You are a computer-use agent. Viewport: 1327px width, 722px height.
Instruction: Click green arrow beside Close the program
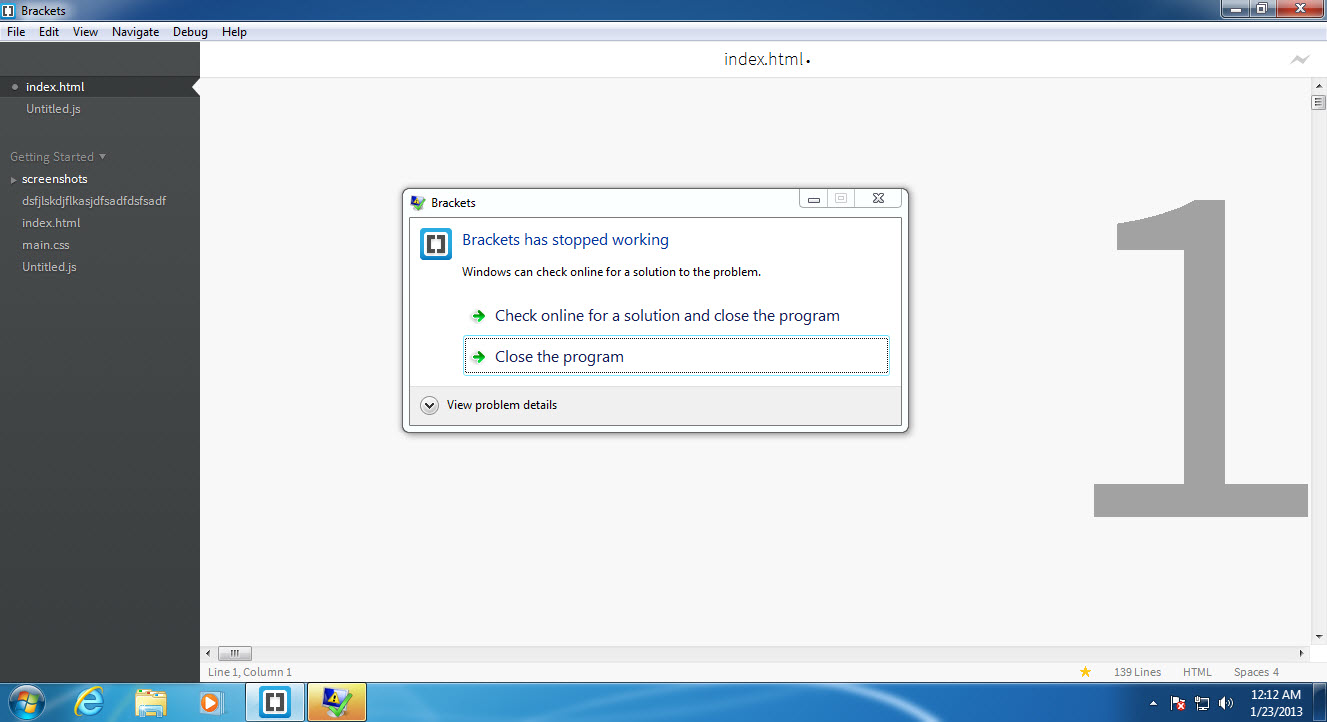[479, 357]
